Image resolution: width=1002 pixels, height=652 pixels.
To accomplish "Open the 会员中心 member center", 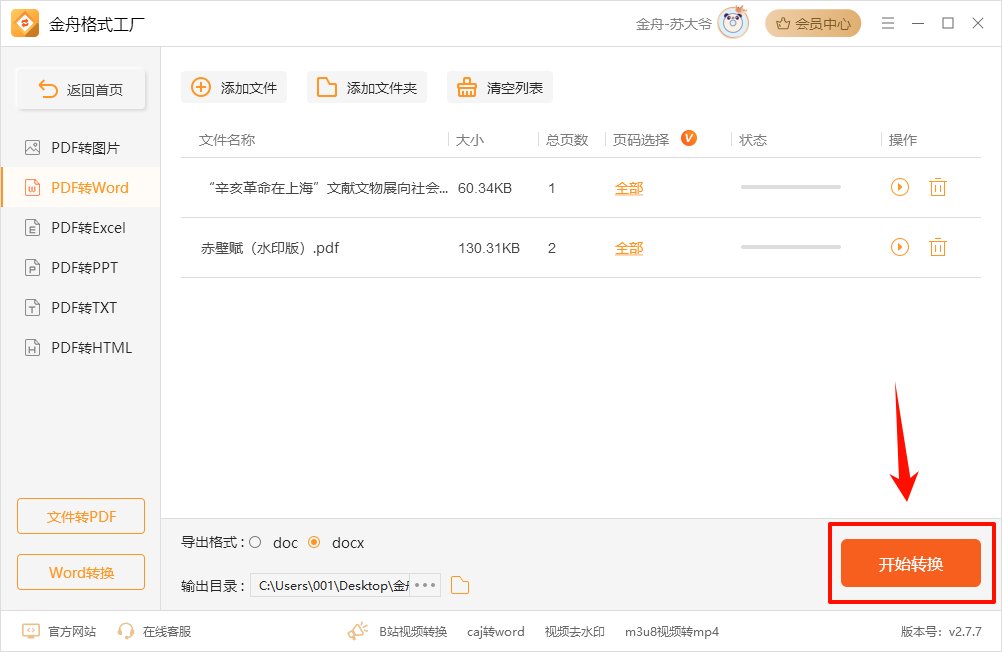I will (x=813, y=23).
